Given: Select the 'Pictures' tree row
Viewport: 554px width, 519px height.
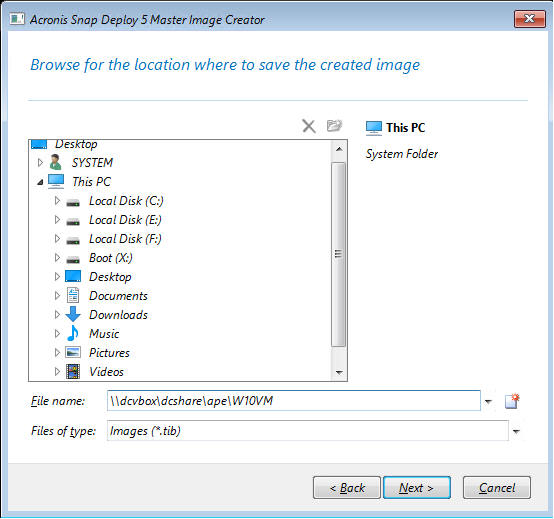Looking at the screenshot, I should (109, 353).
